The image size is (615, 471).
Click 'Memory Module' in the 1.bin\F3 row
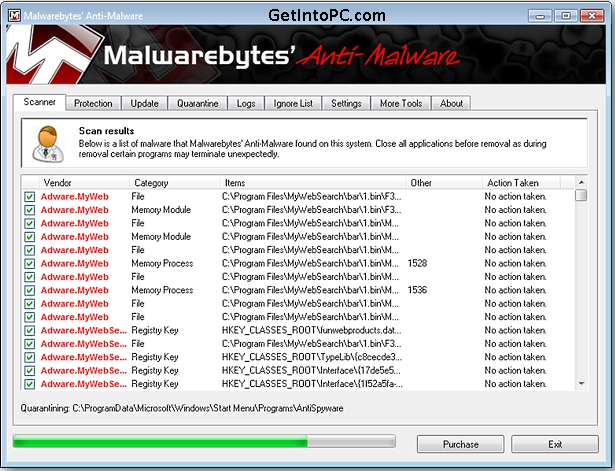pyautogui.click(x=161, y=210)
